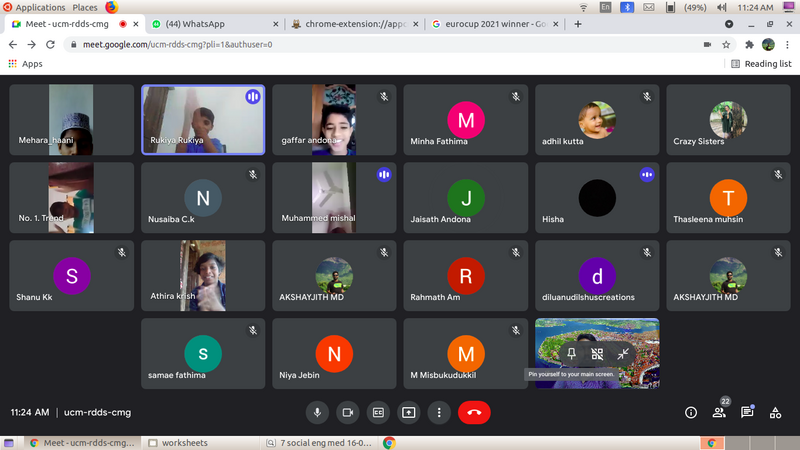Click the meeting code ucm-rdds-cmg text
Image resolution: width=800 pixels, height=450 pixels.
pyautogui.click(x=97, y=412)
